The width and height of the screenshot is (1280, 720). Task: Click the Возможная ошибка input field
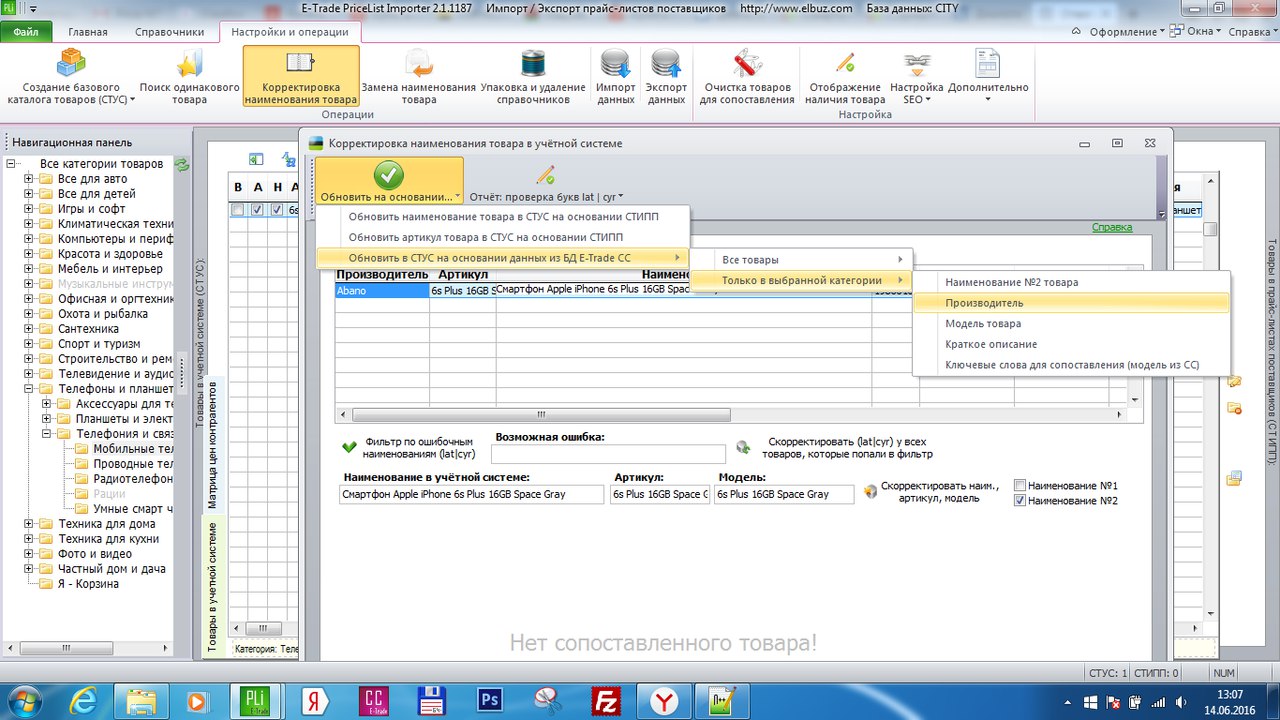610,455
